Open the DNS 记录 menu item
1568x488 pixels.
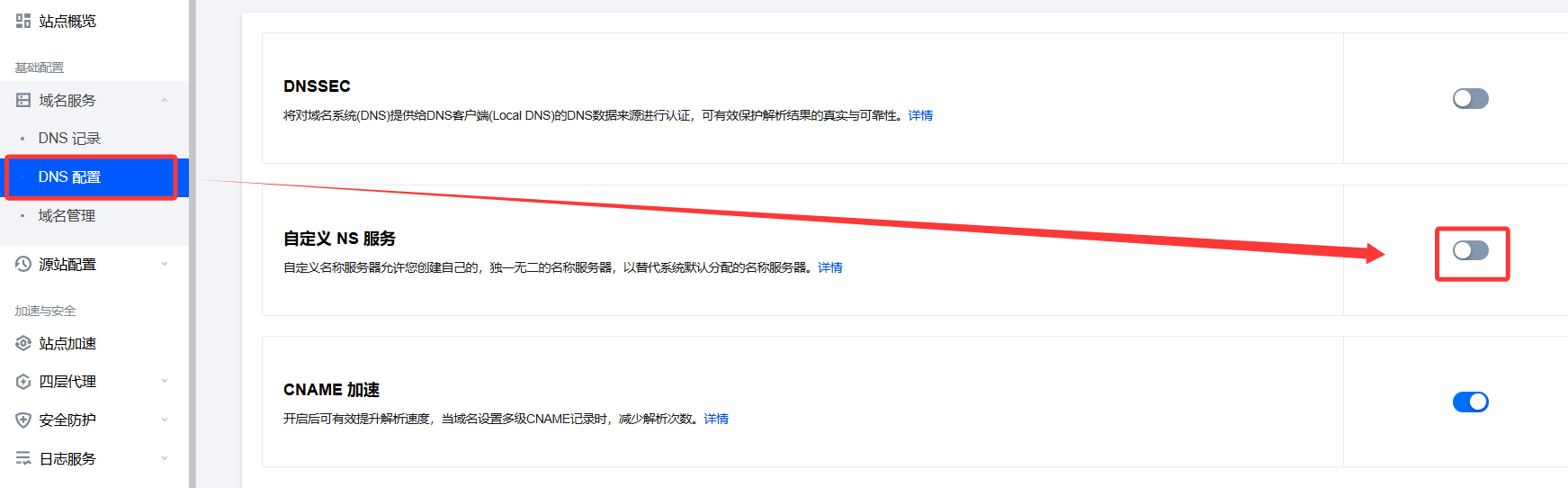pos(69,138)
